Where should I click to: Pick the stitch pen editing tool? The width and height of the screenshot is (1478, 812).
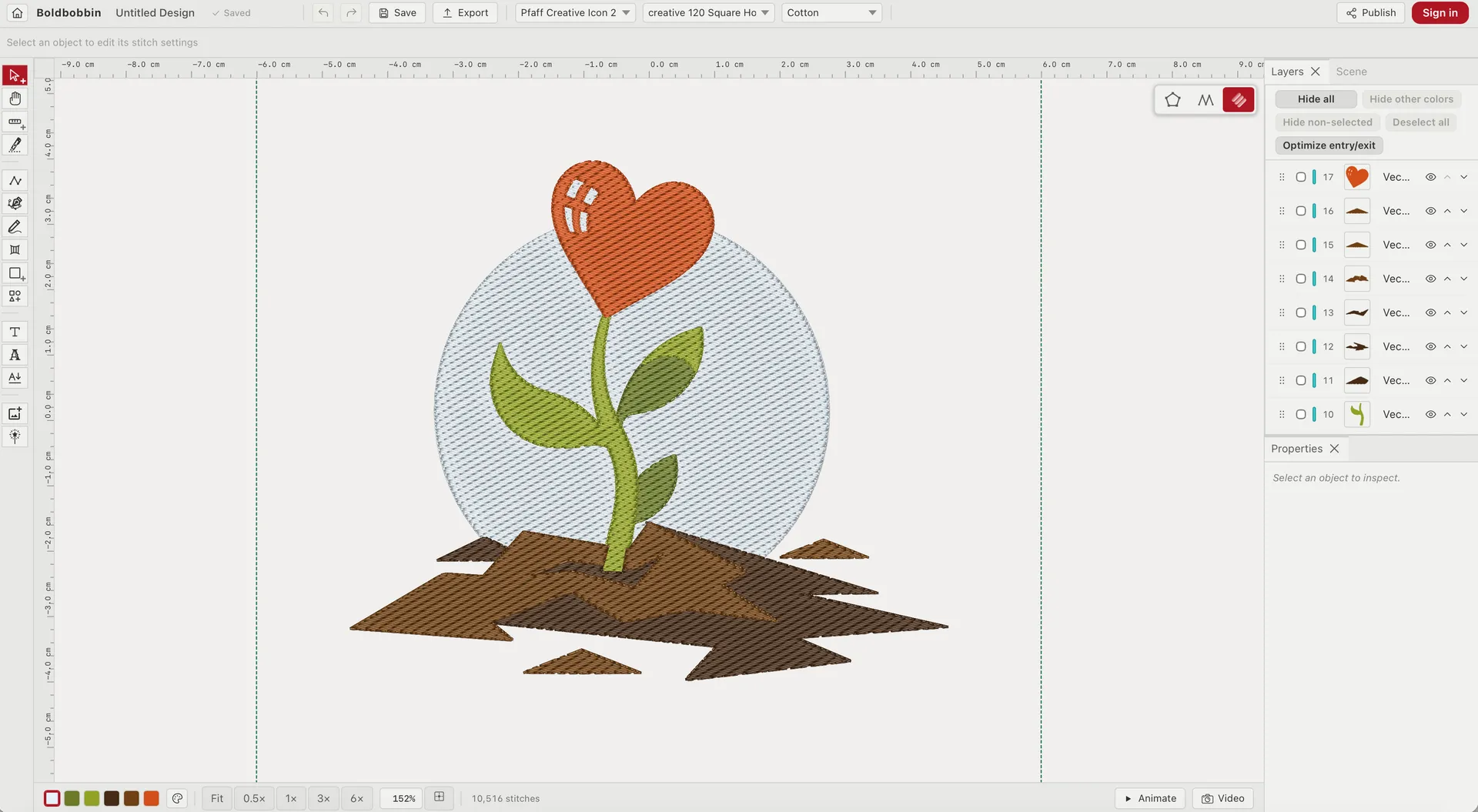click(x=15, y=145)
